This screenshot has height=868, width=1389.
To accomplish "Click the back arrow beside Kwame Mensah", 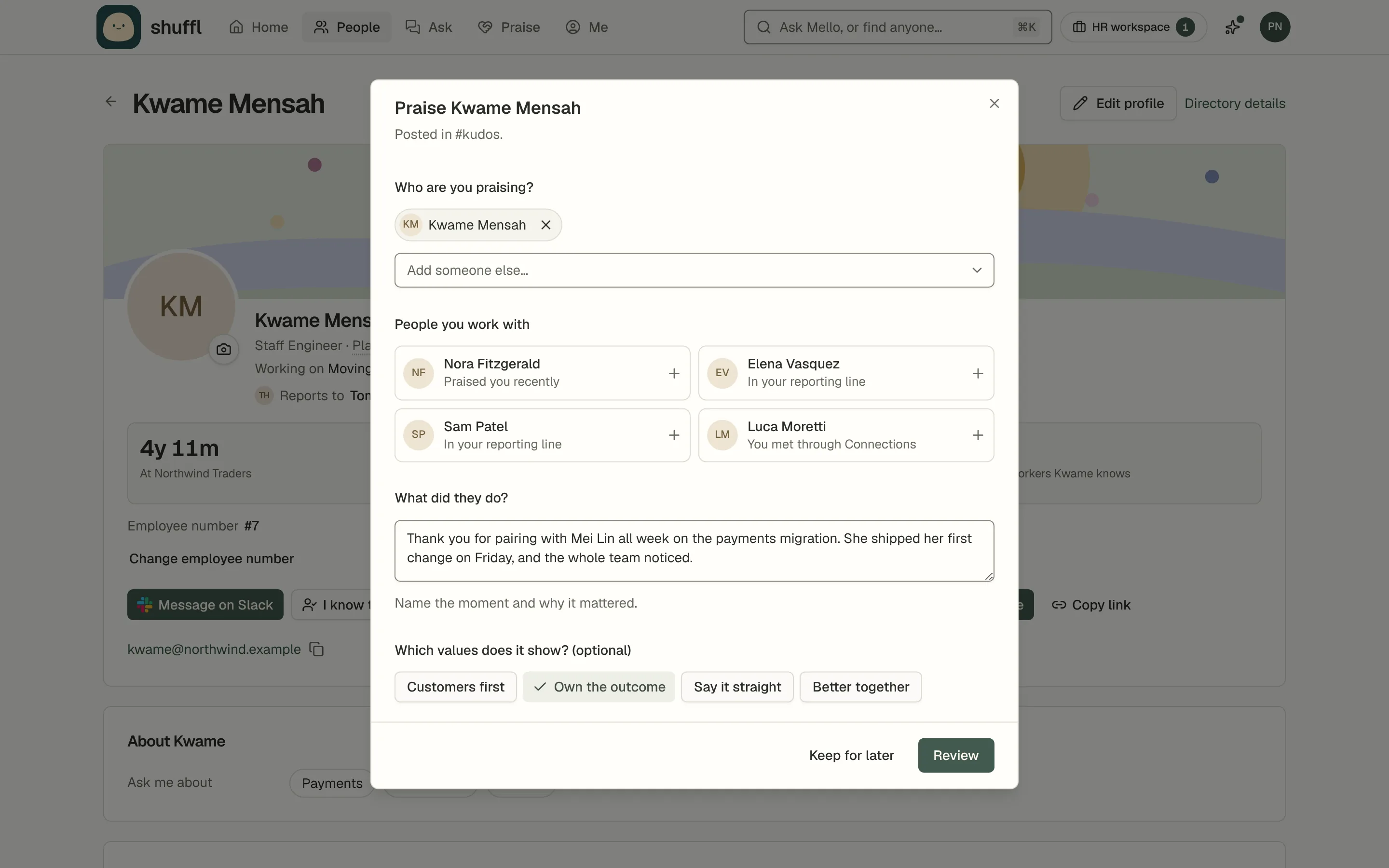I will tap(111, 102).
